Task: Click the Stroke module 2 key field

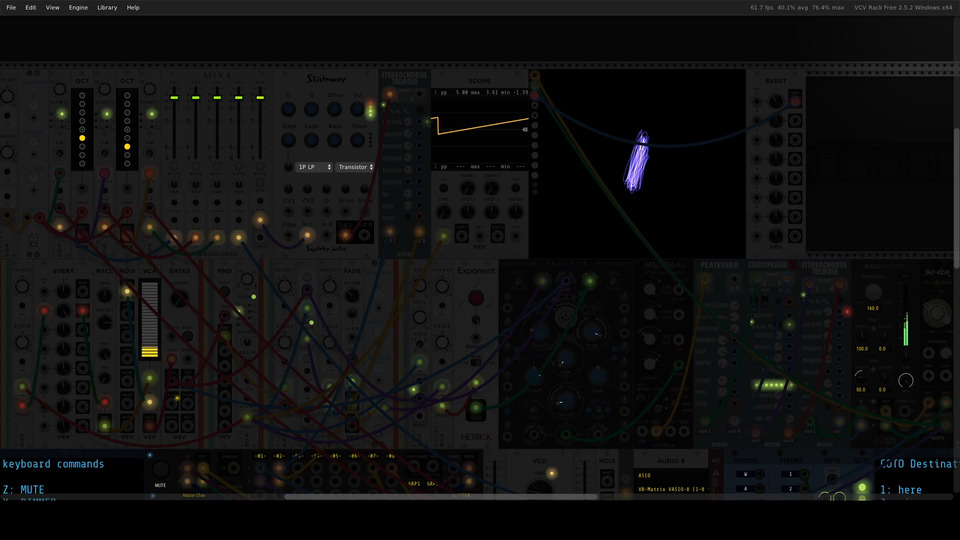Action: pyautogui.click(x=790, y=489)
